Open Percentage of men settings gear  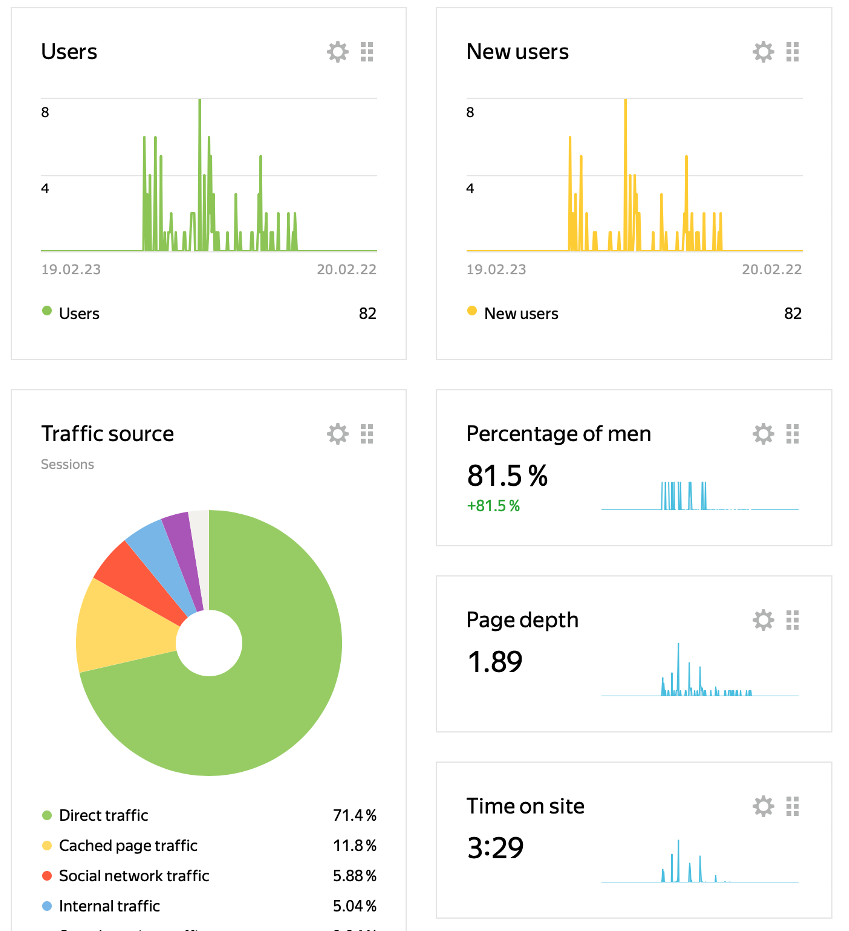click(x=763, y=434)
